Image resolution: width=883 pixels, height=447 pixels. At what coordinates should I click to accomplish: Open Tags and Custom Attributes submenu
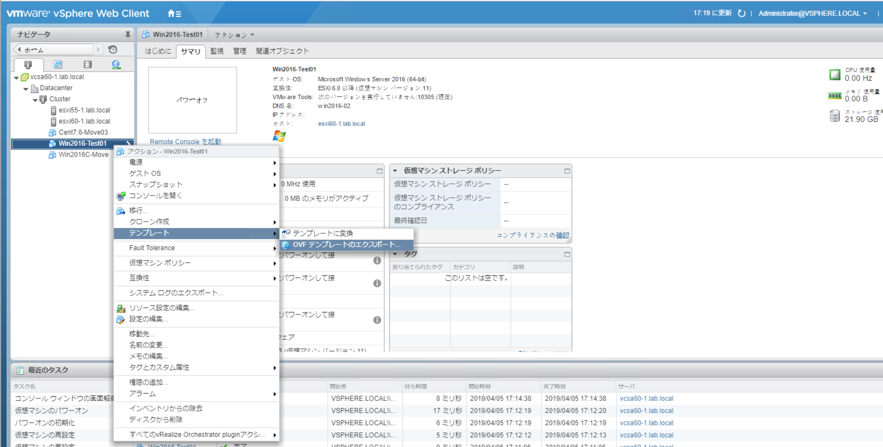[x=197, y=368]
